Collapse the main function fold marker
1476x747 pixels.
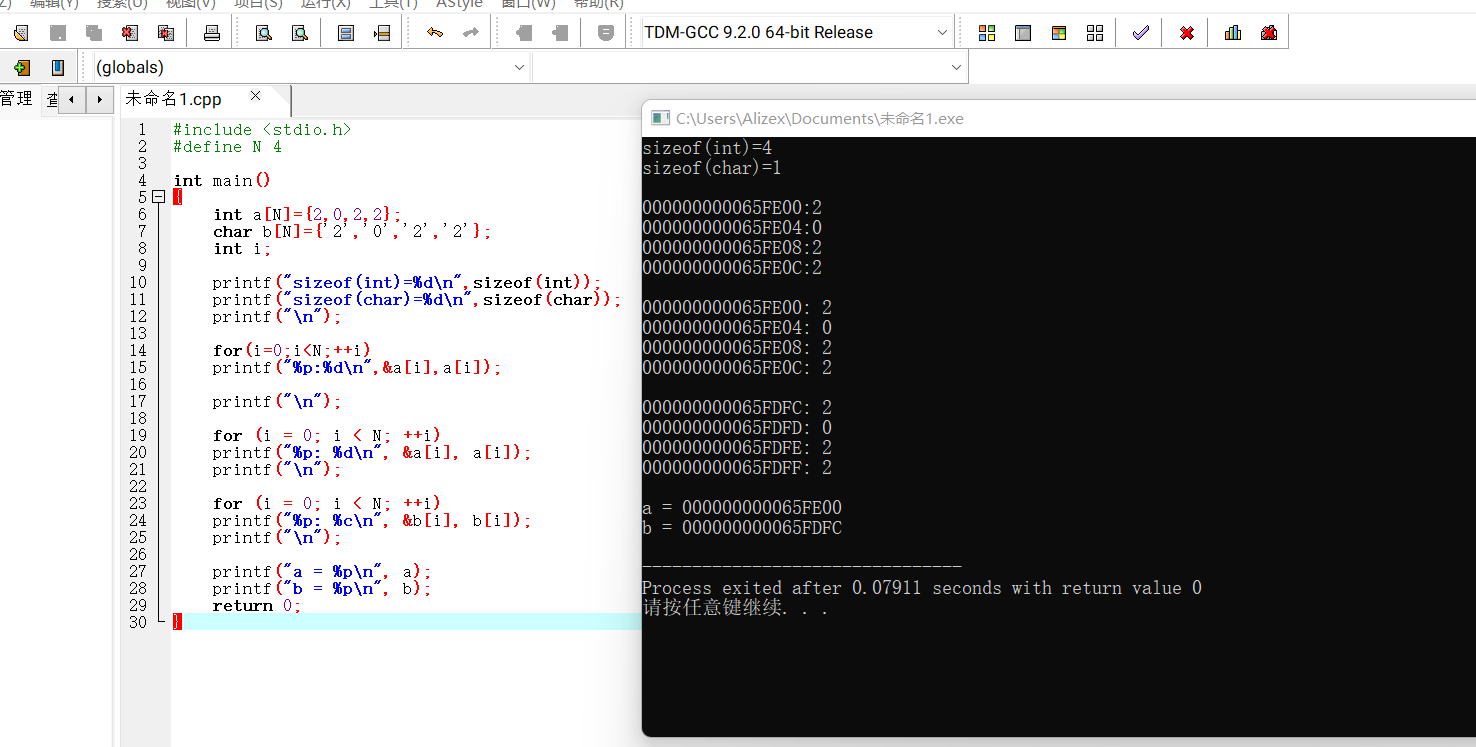pyautogui.click(x=158, y=198)
